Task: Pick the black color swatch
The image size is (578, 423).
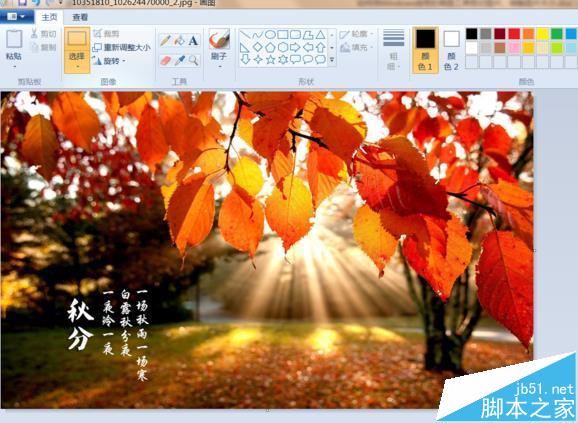Action: (x=471, y=34)
